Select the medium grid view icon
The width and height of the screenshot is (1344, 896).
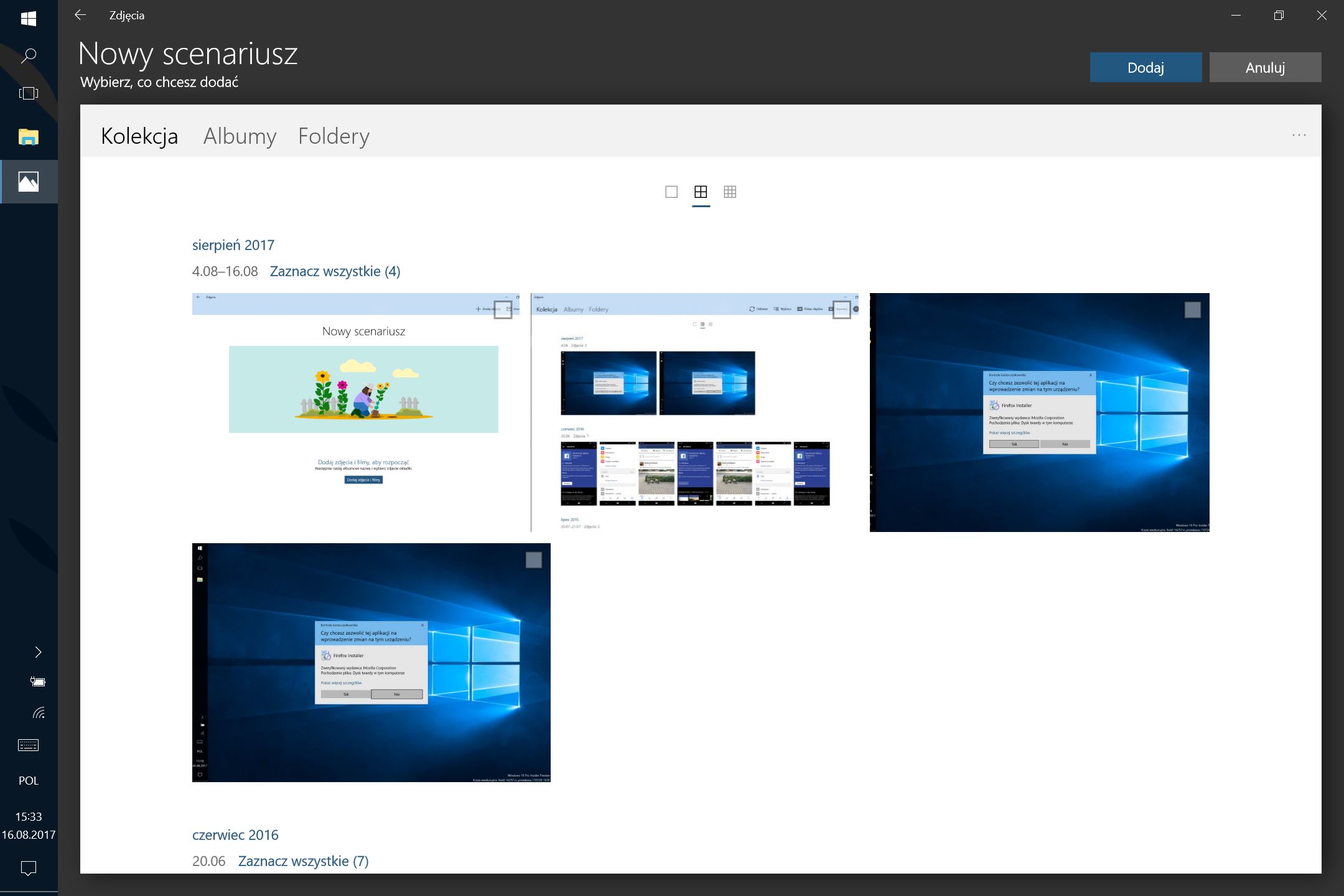click(701, 192)
